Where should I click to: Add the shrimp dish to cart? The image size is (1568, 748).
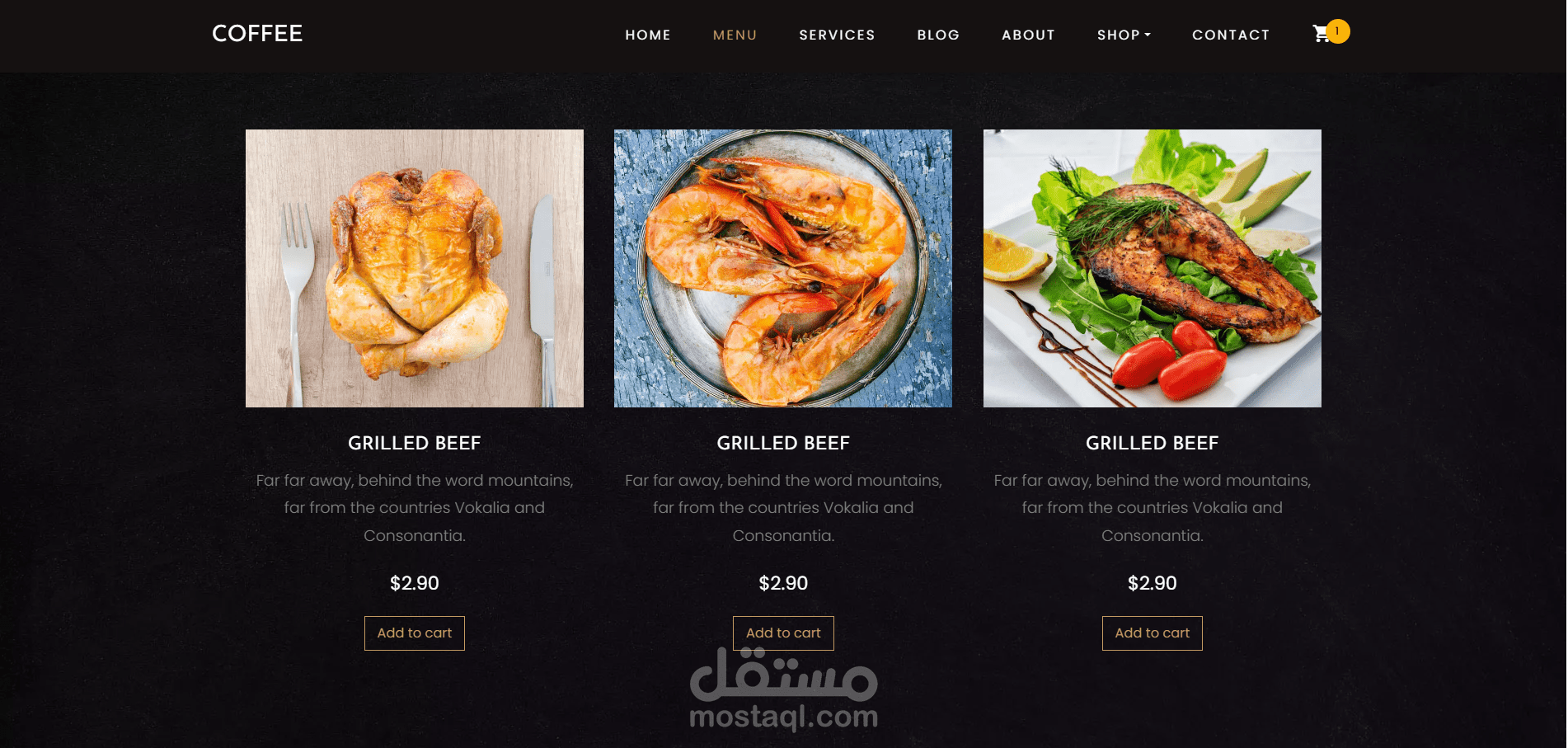coord(783,633)
